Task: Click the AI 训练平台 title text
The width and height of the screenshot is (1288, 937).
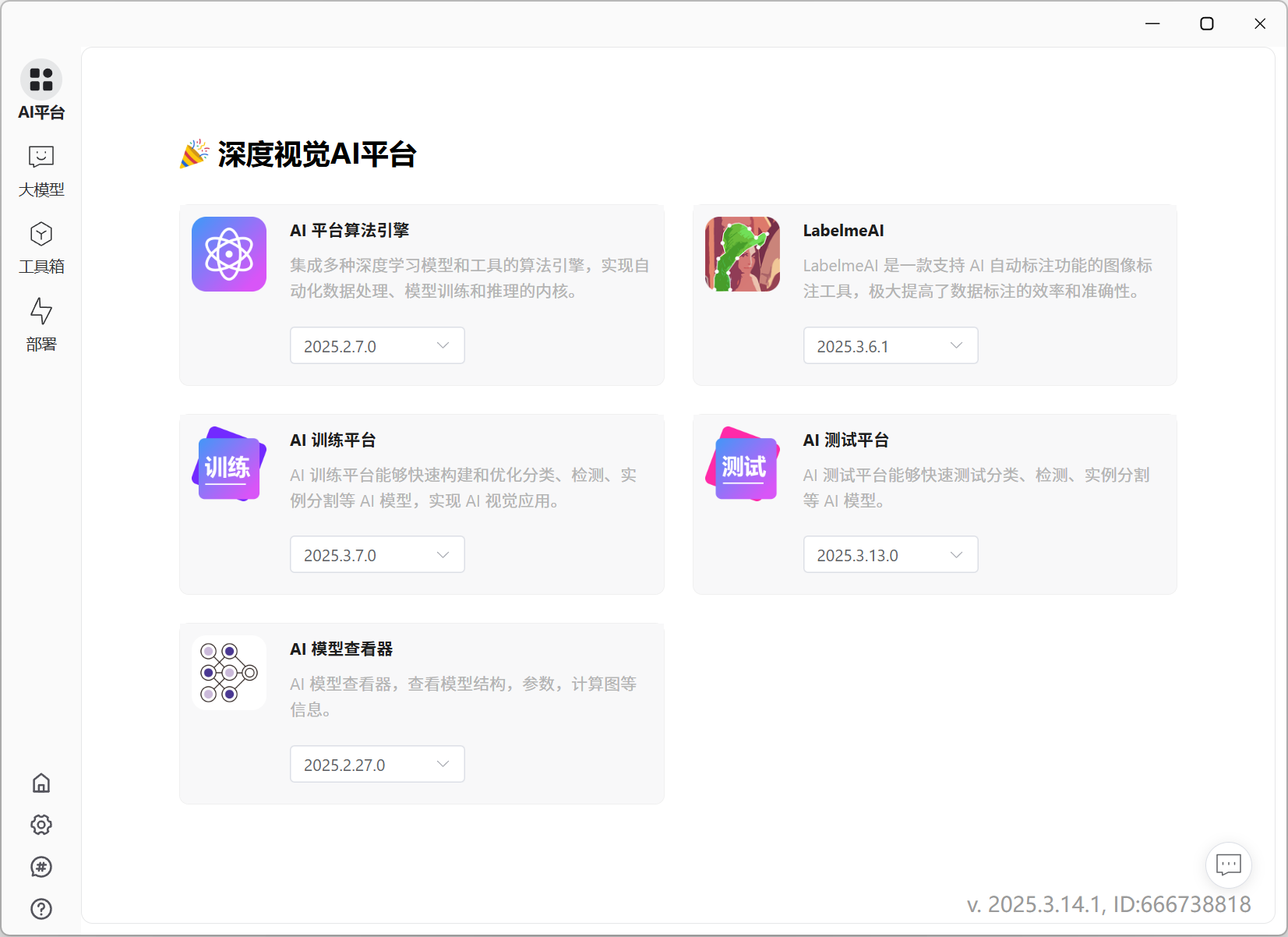Action: pyautogui.click(x=333, y=440)
